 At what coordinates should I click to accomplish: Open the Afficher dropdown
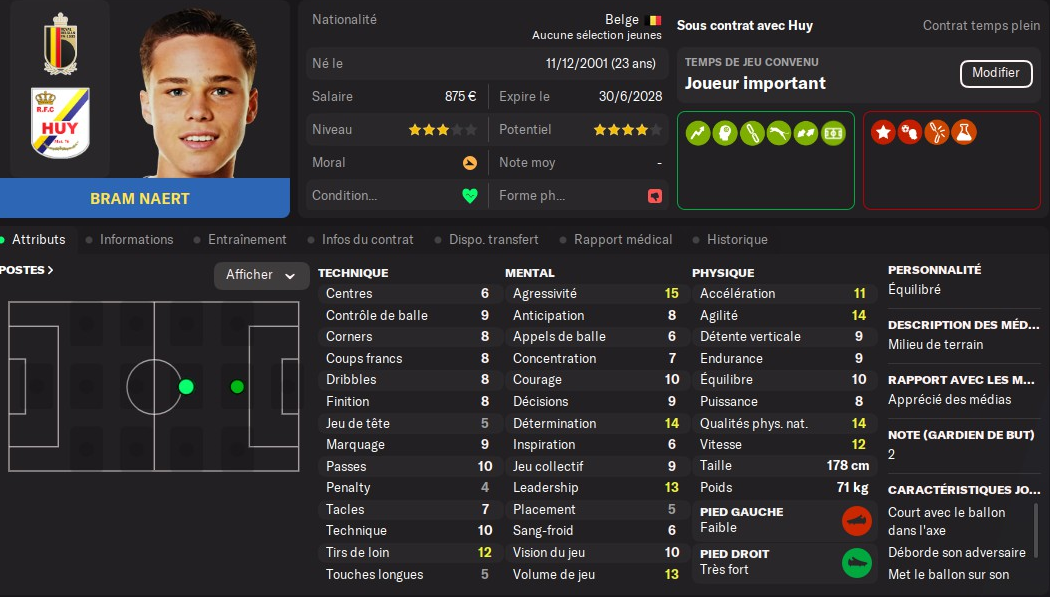coord(262,275)
